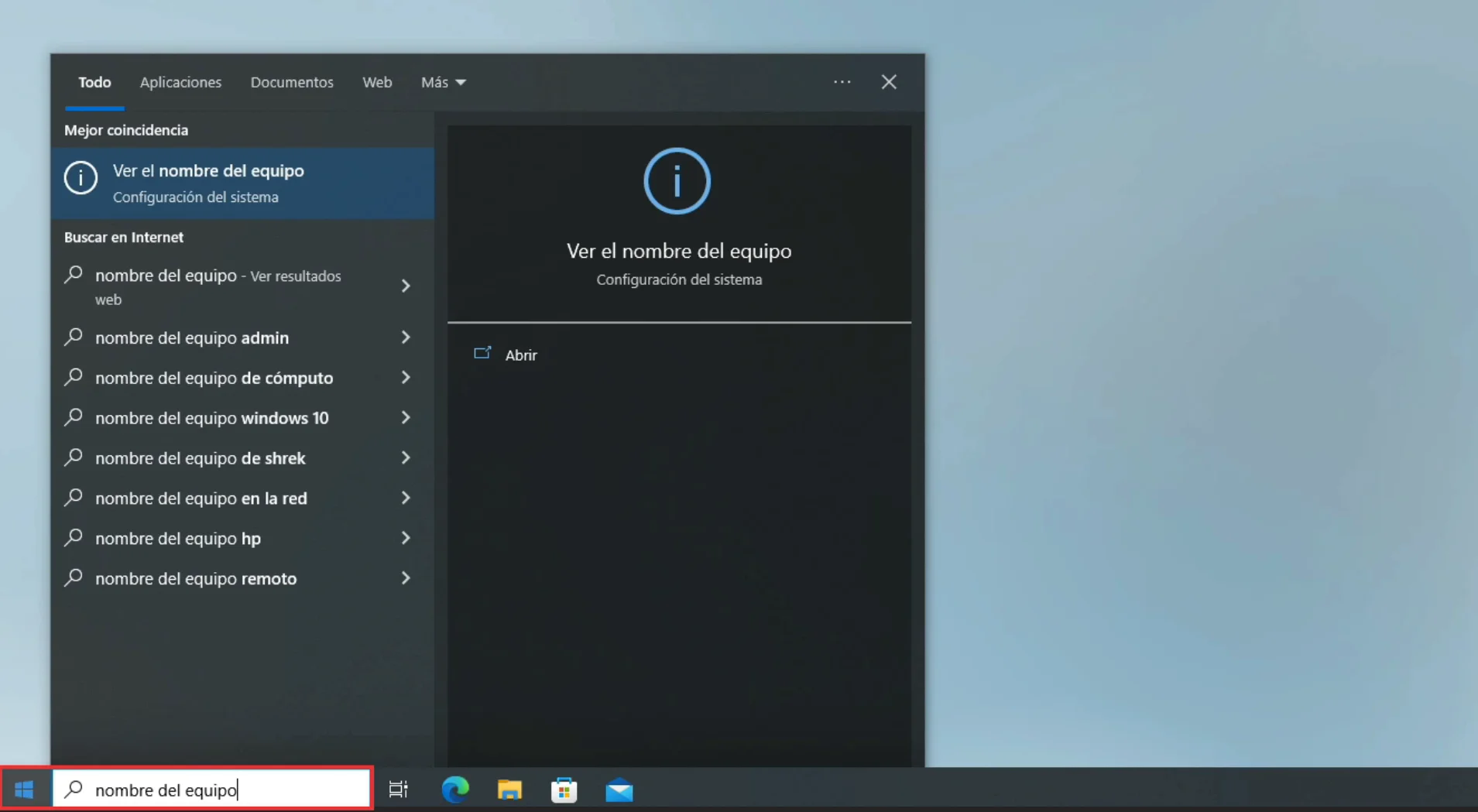Open Task View from the taskbar

pyautogui.click(x=398, y=790)
